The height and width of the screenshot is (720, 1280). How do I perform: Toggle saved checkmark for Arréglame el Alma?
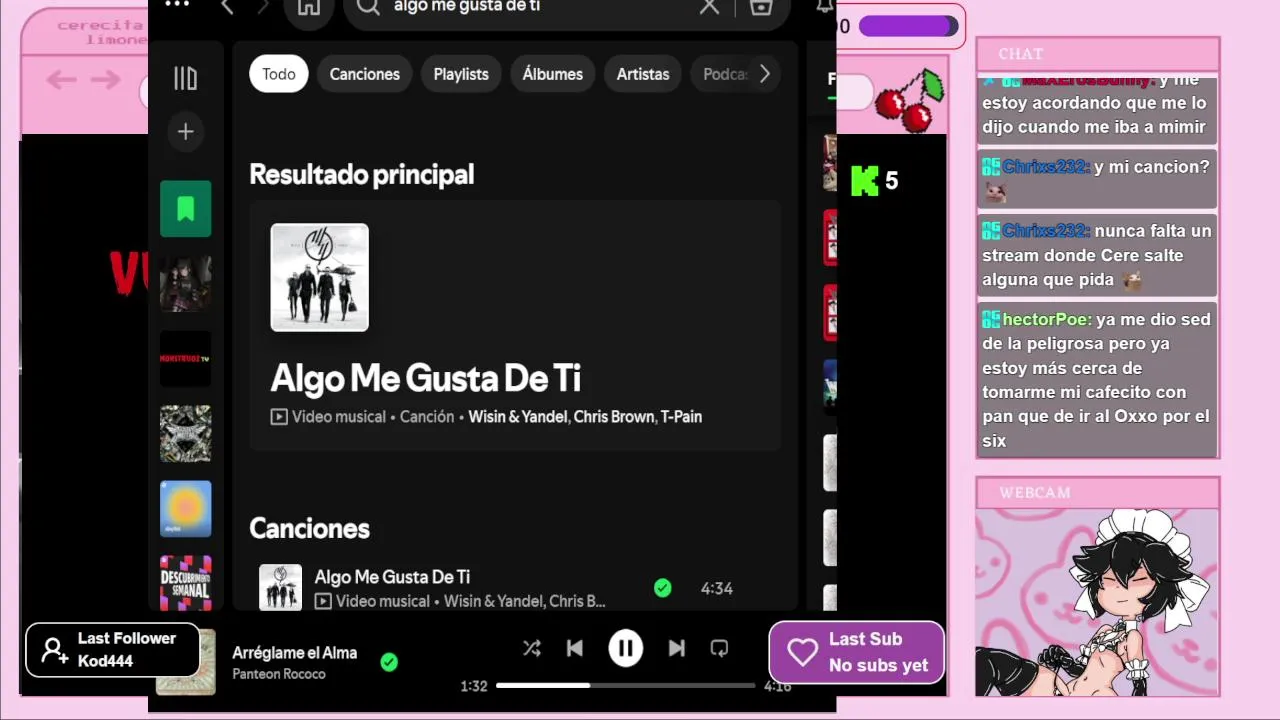[x=389, y=661]
